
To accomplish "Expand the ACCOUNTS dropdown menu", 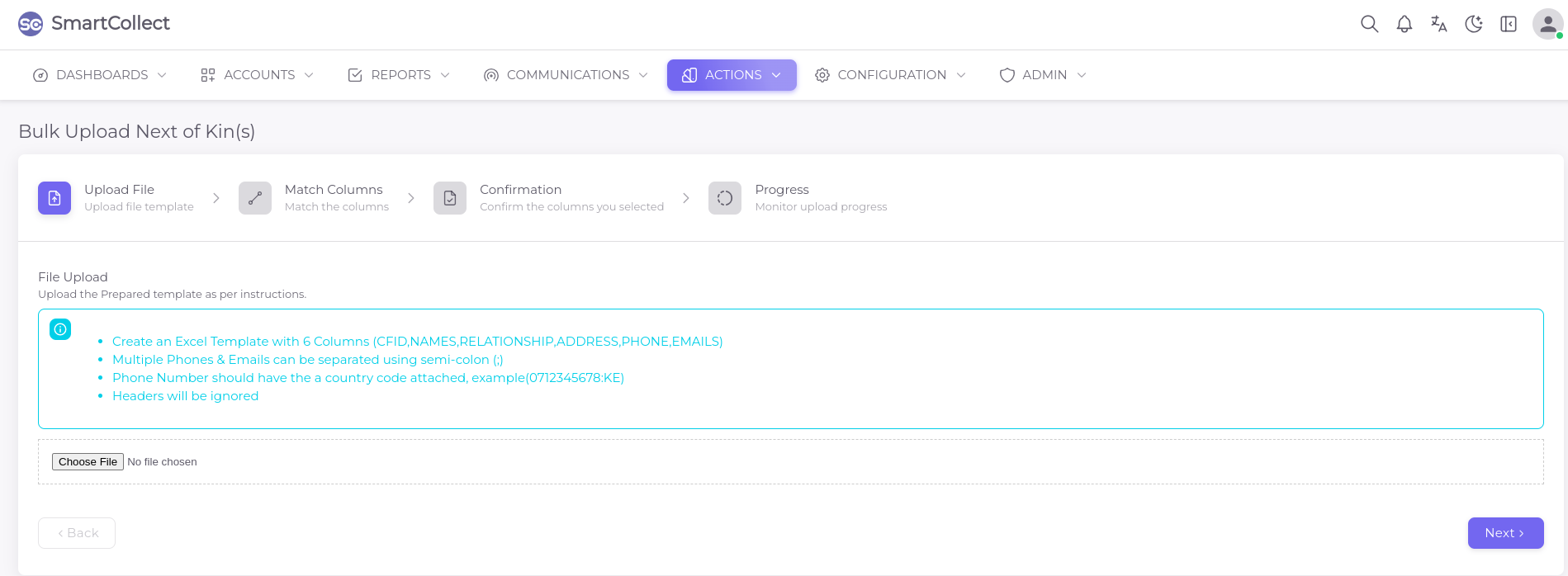I will [258, 75].
